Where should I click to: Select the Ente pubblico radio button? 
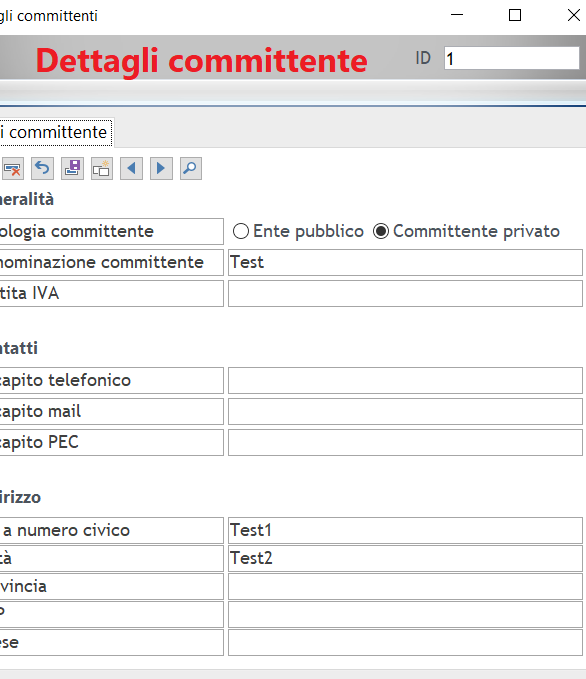point(241,231)
